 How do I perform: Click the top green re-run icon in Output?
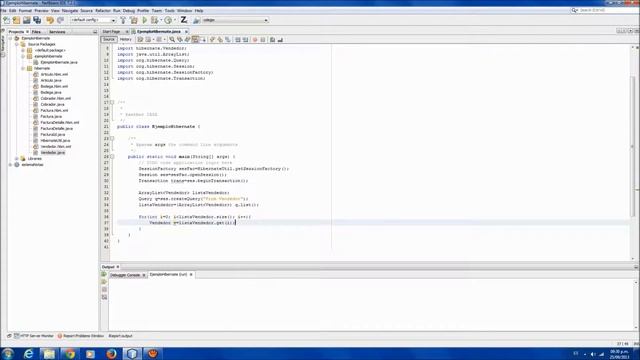click(x=104, y=274)
